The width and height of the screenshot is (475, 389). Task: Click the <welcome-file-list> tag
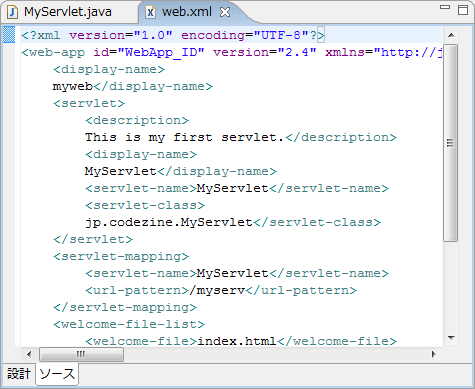pos(129,324)
